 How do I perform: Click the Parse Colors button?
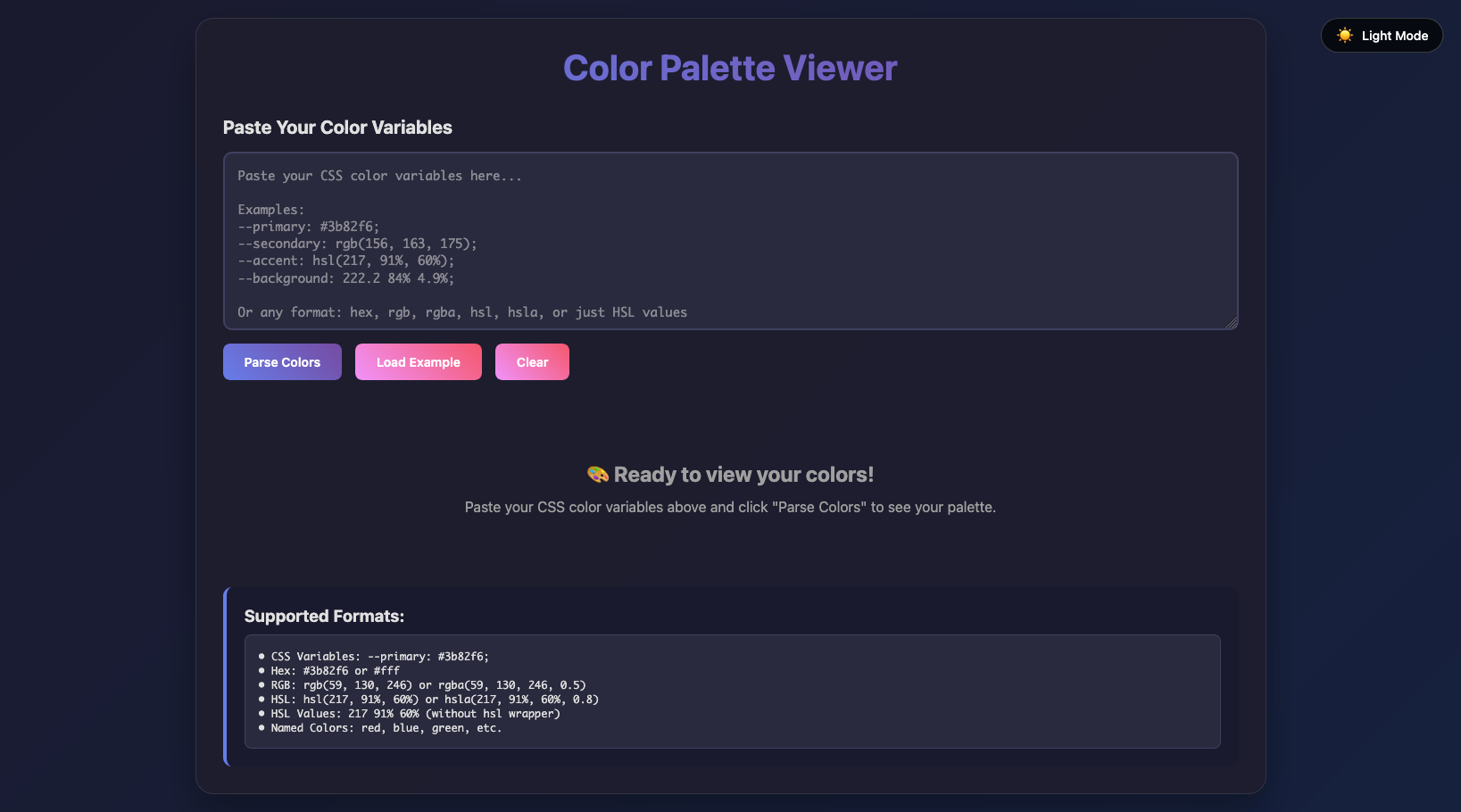click(282, 362)
